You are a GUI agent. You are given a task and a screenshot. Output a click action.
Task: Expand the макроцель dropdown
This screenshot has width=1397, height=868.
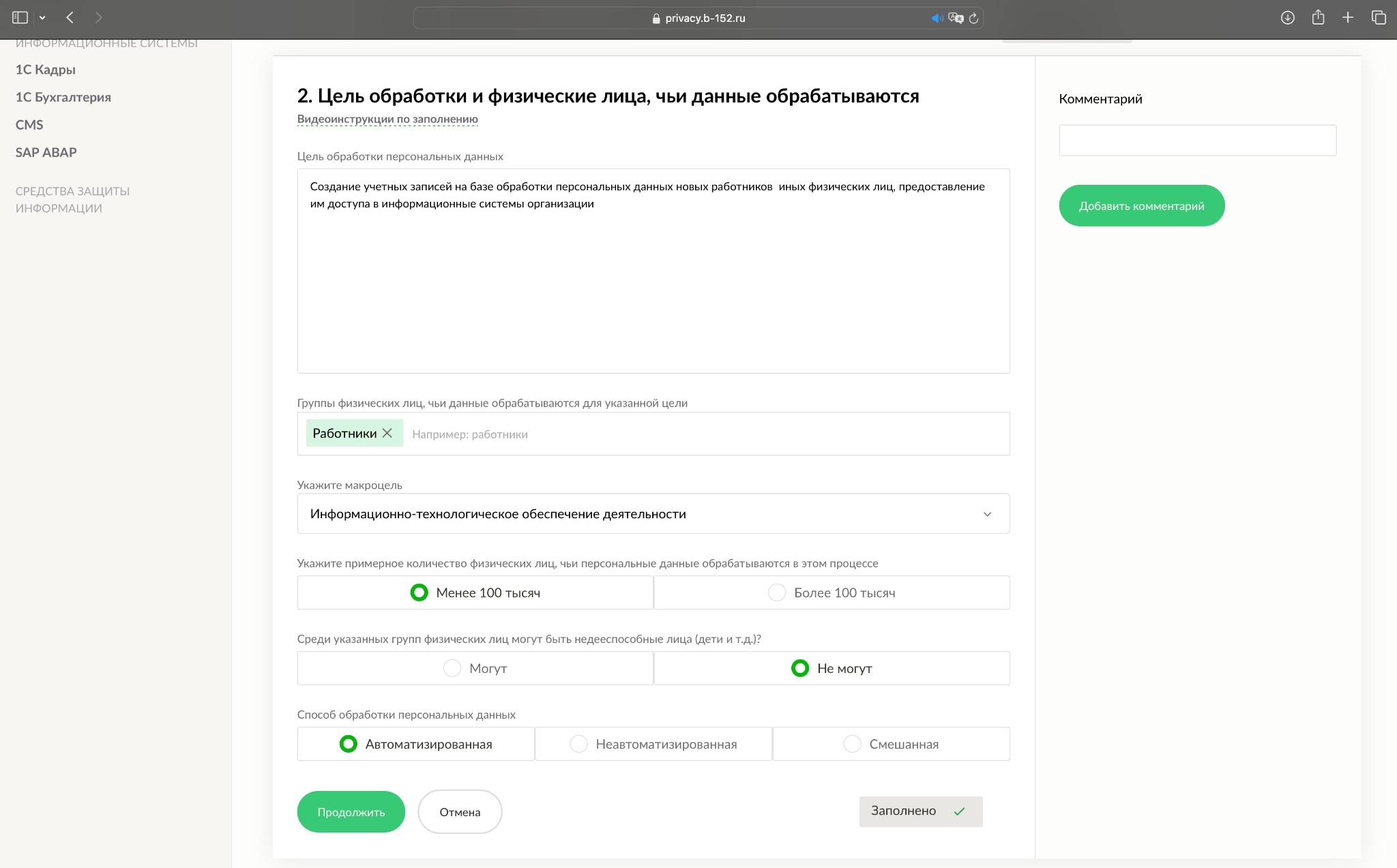tap(986, 514)
